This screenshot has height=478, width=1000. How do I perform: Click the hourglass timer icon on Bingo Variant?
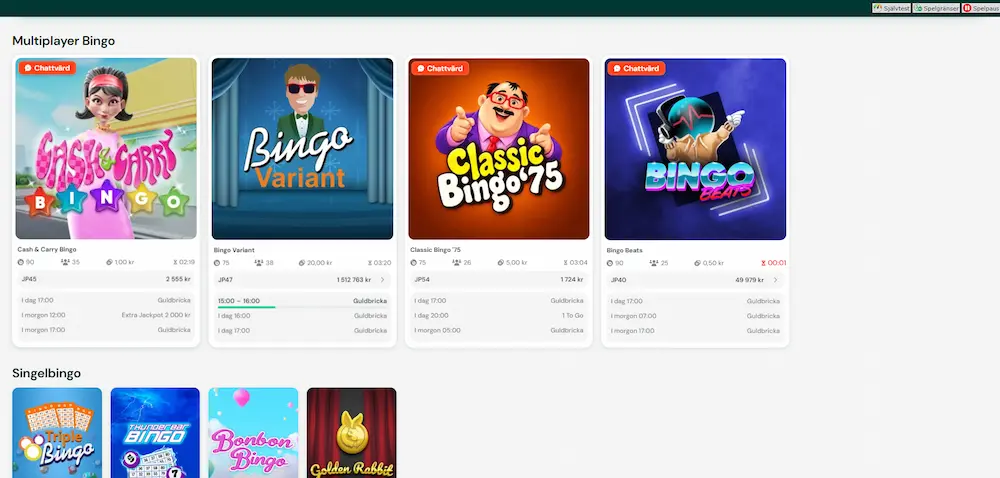pos(370,263)
